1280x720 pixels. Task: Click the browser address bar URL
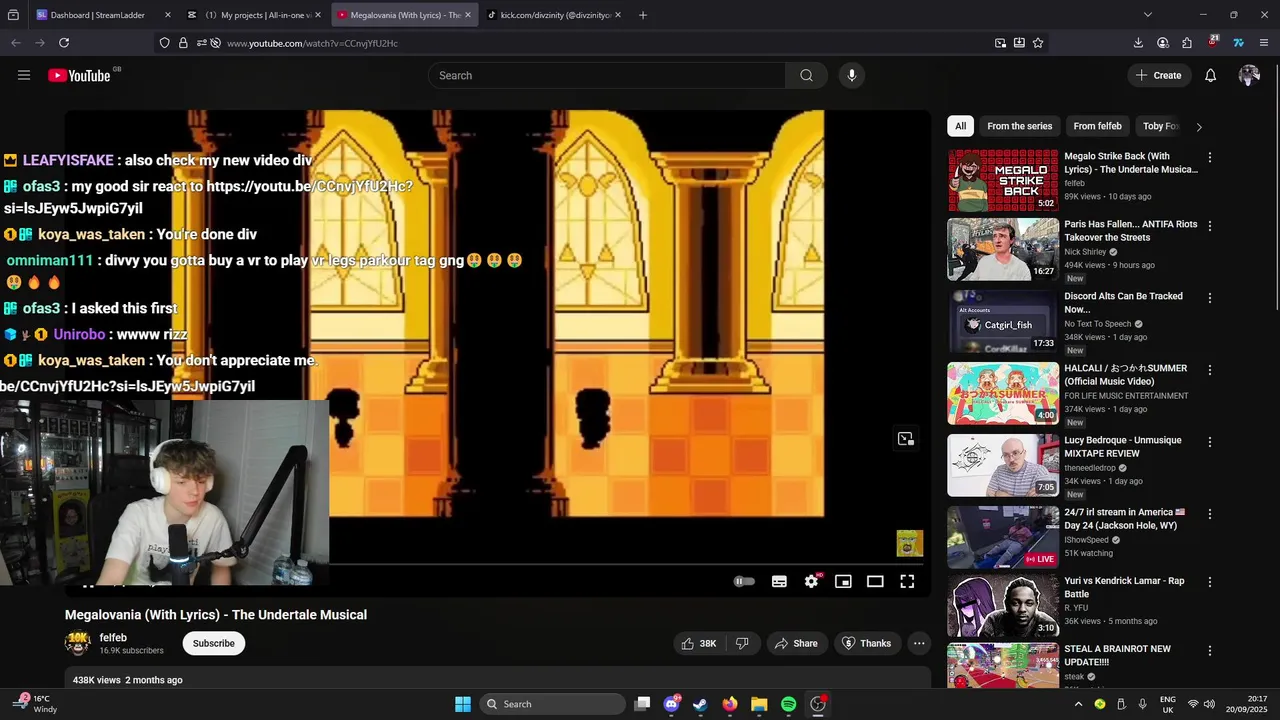[x=312, y=43]
